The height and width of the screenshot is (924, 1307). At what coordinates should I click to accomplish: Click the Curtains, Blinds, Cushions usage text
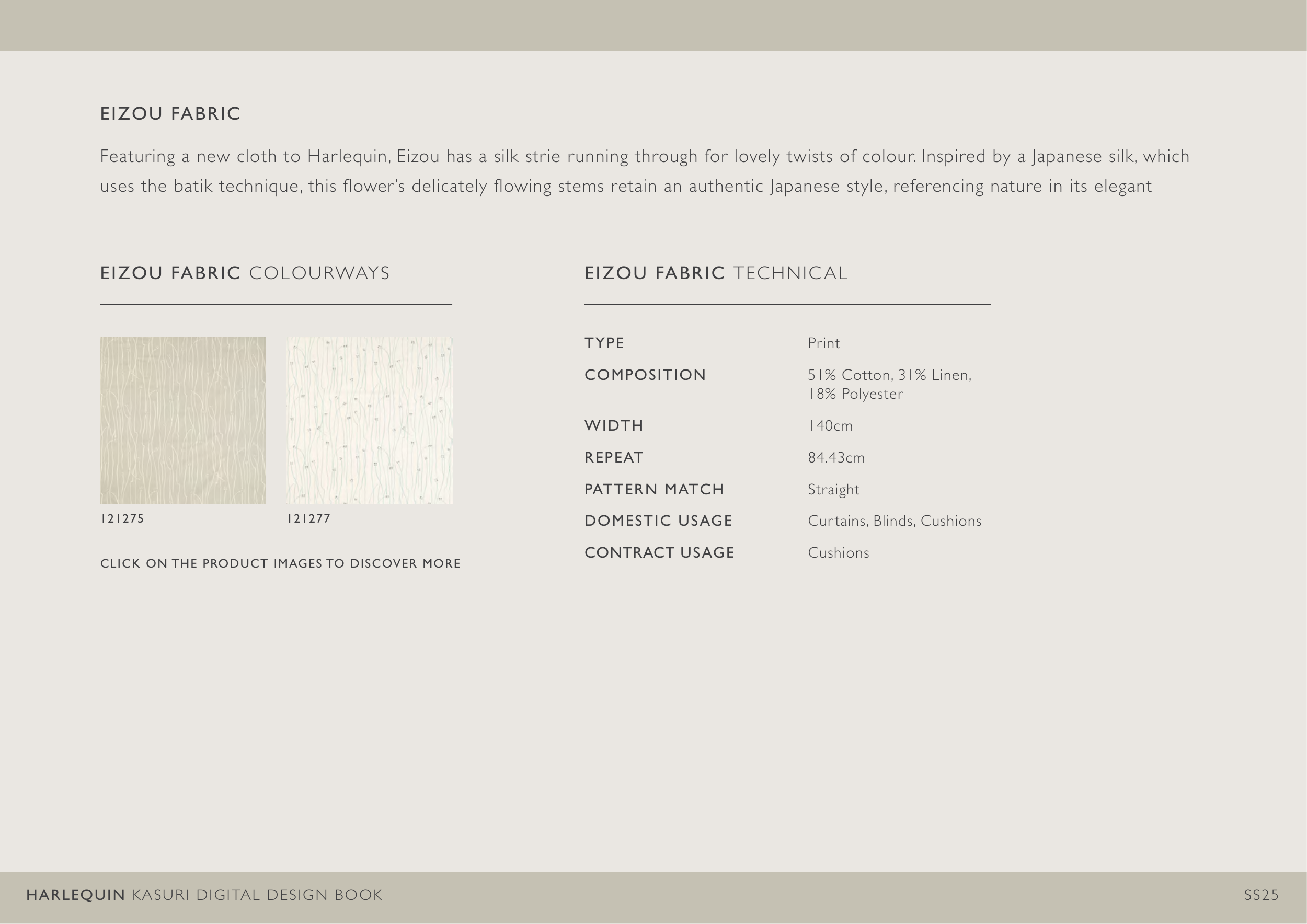[x=895, y=521]
